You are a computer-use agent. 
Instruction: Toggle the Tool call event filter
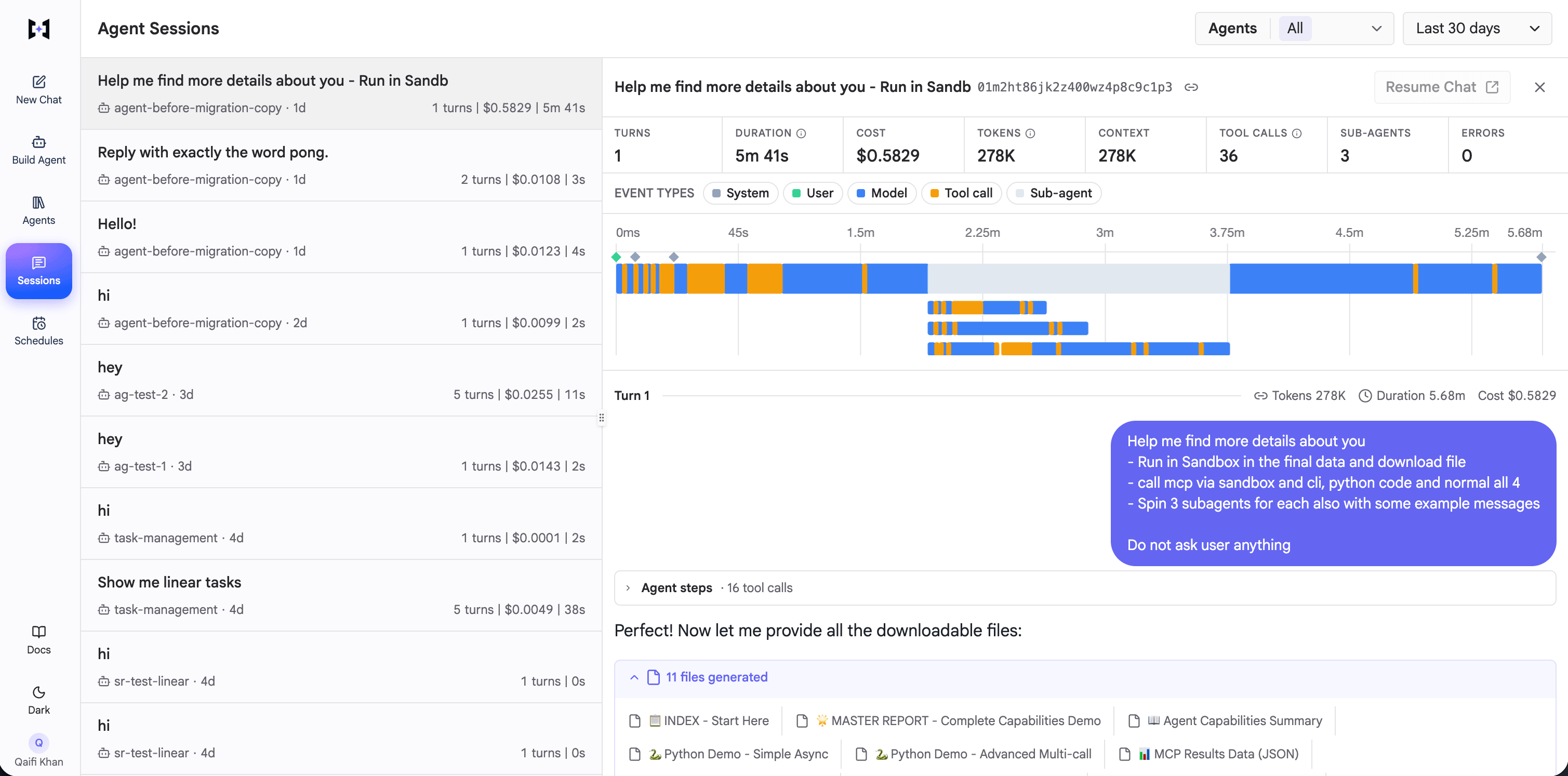tap(962, 193)
